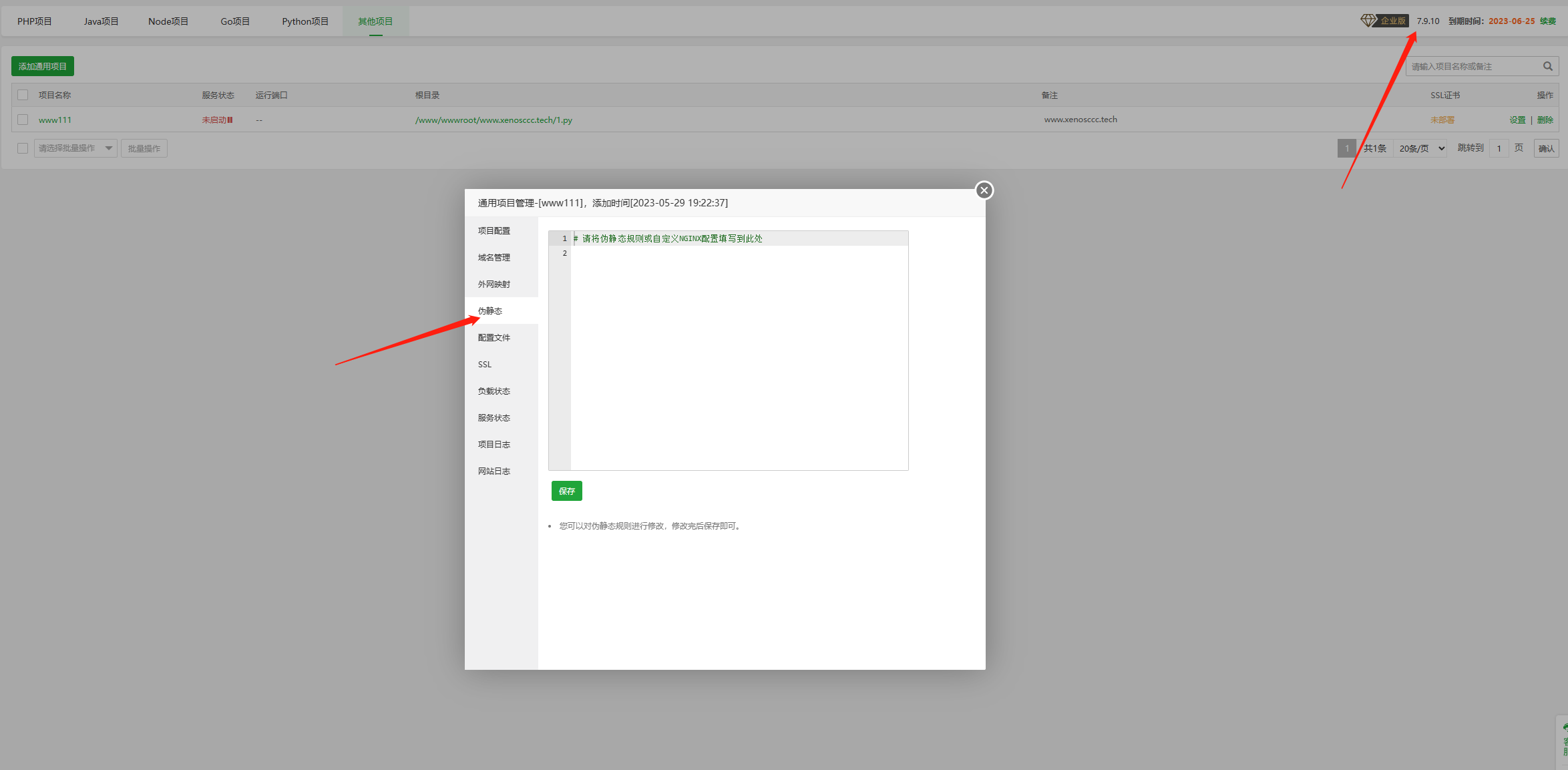This screenshot has width=1568, height=770.
Task: Click the 运行端口 column header
Action: point(271,95)
